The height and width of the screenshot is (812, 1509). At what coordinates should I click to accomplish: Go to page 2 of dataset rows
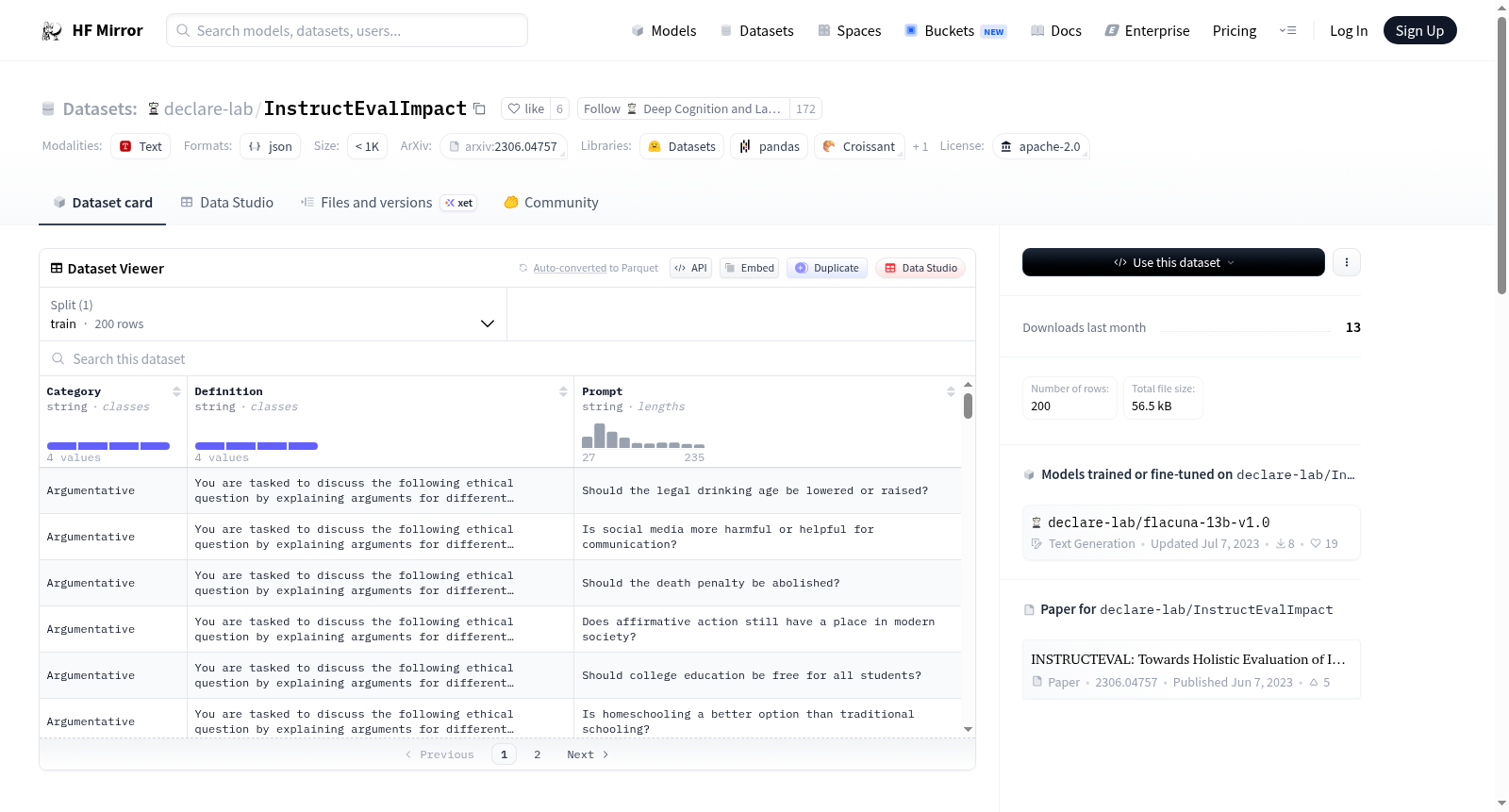click(x=538, y=754)
